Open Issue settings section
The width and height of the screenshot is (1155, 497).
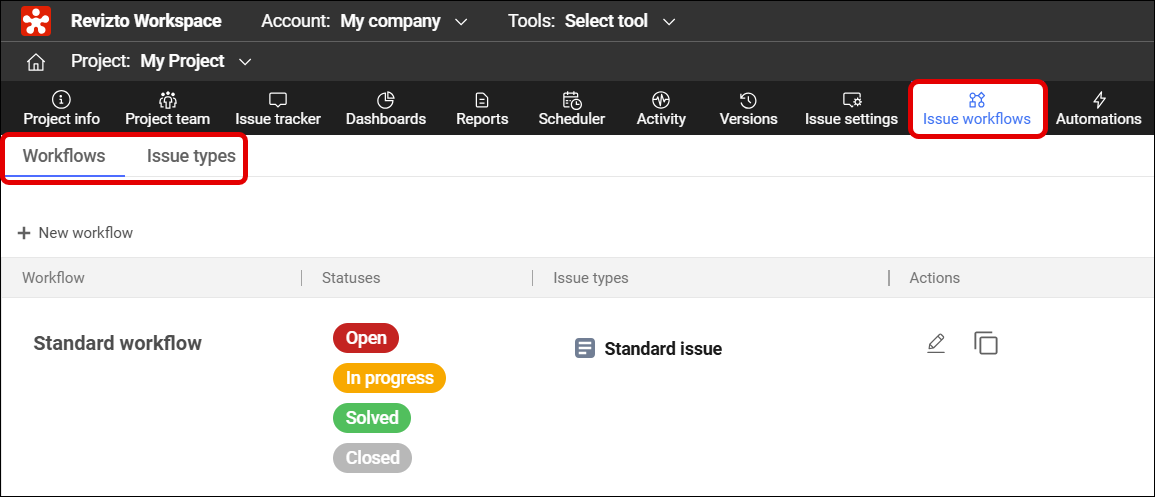pos(851,109)
